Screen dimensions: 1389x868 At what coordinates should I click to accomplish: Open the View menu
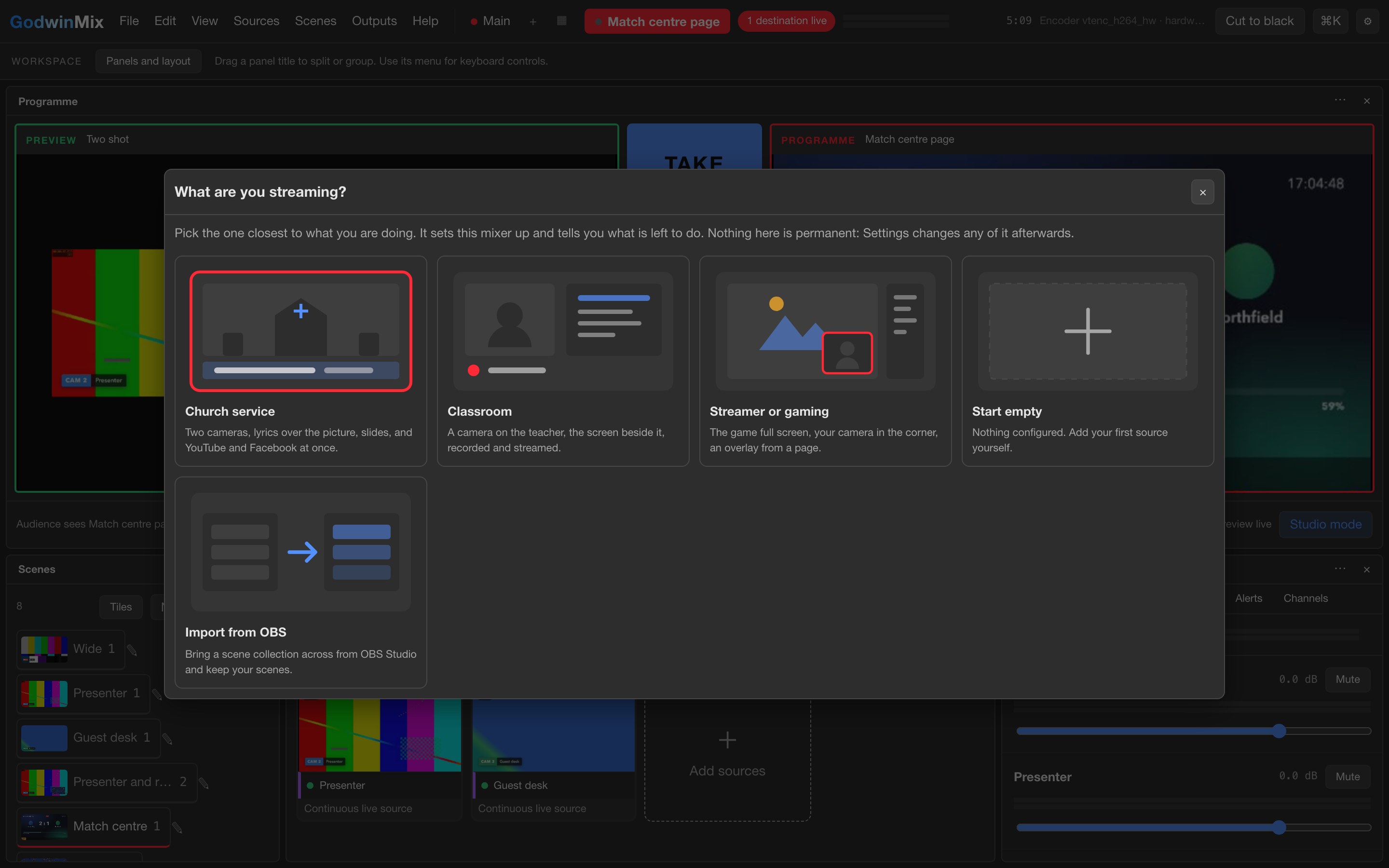(x=204, y=21)
